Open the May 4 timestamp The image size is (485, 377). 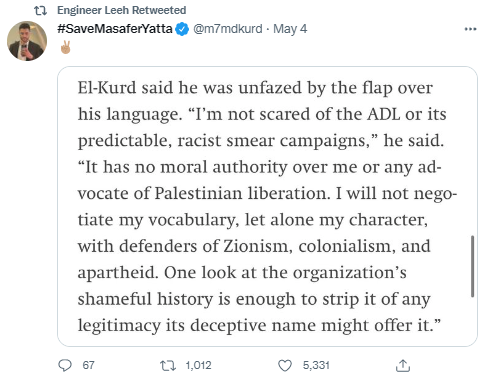click(x=290, y=29)
